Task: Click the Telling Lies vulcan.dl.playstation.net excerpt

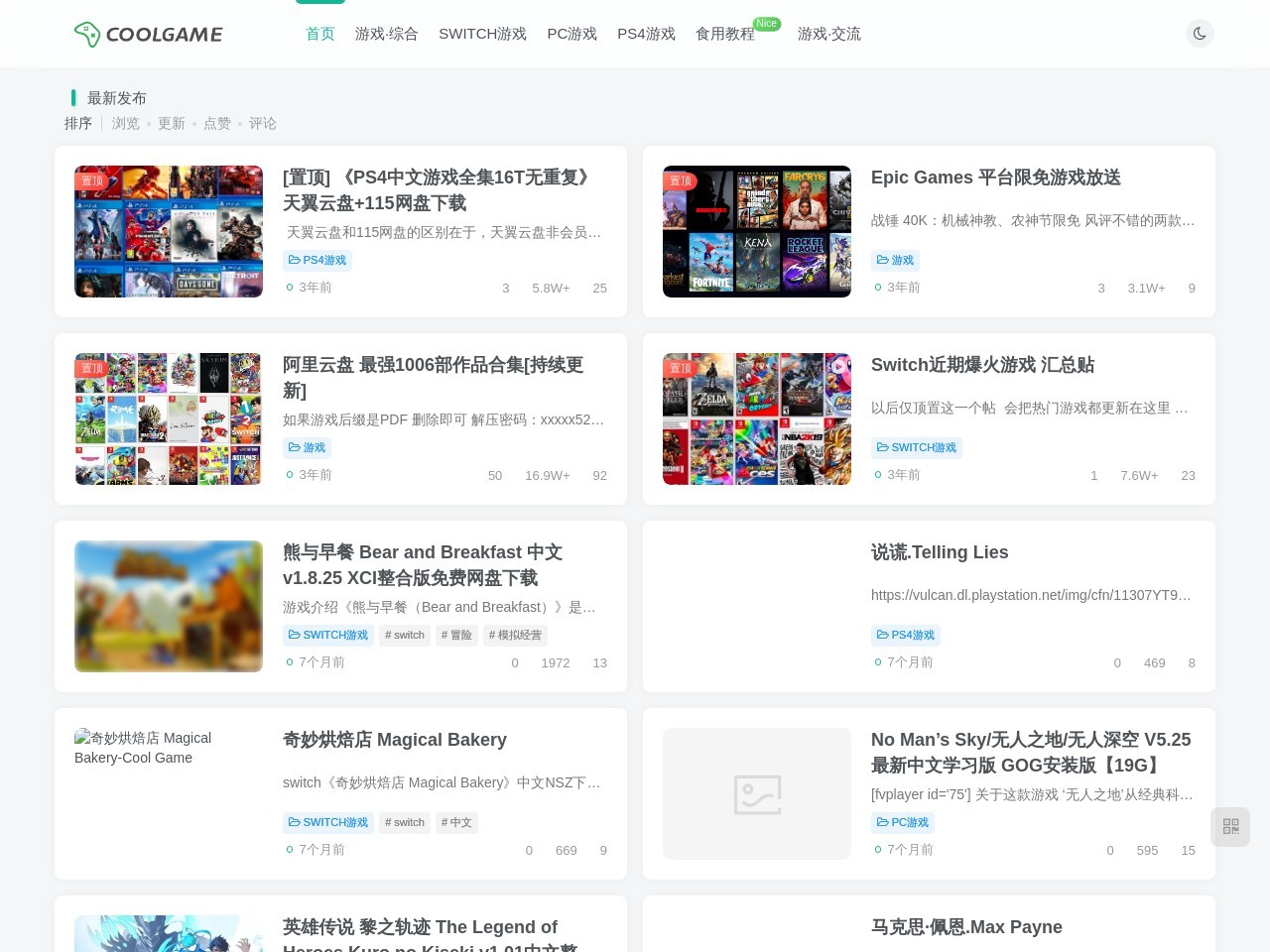Action: click(1033, 595)
